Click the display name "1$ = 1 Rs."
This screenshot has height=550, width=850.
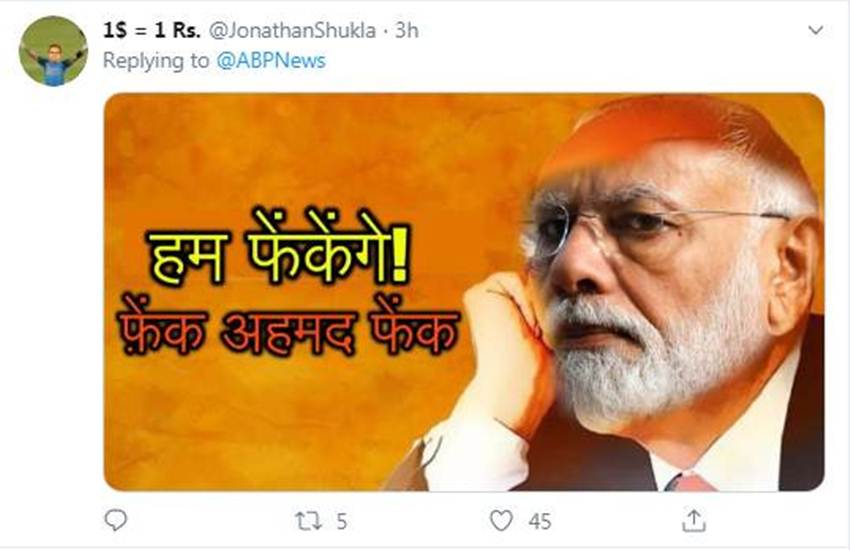pyautogui.click(x=152, y=30)
